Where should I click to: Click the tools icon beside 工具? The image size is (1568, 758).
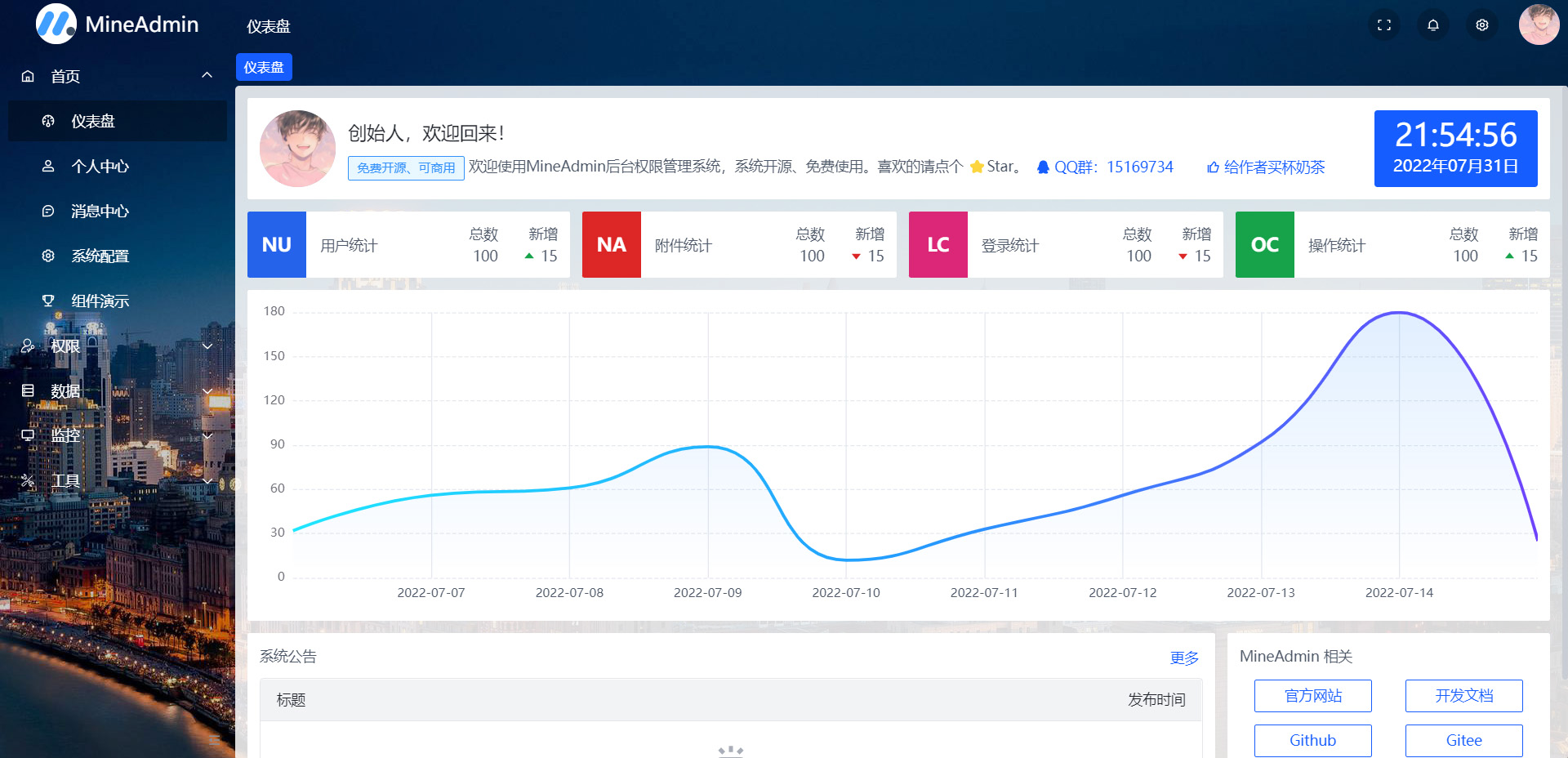pyautogui.click(x=28, y=480)
